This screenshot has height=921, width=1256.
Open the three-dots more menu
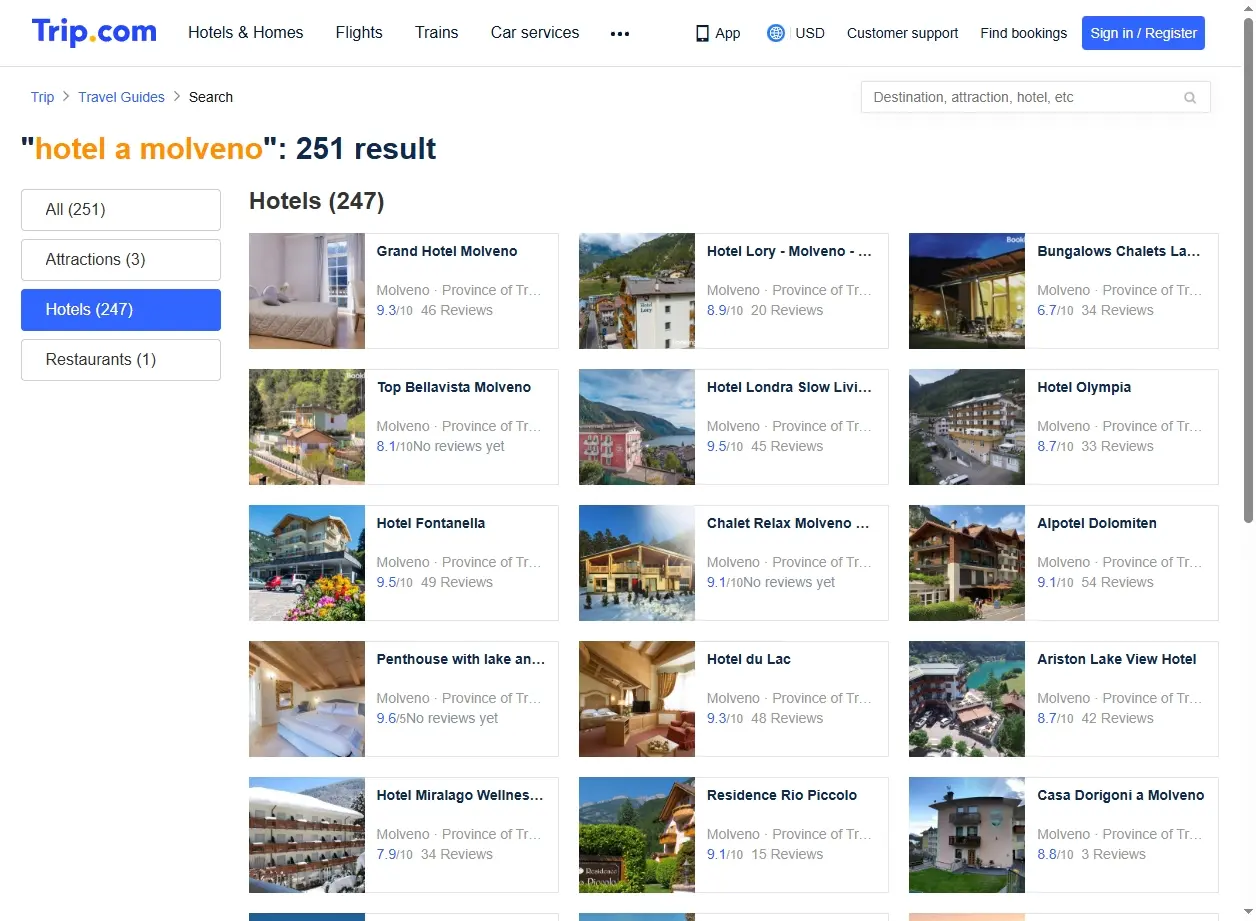(620, 33)
